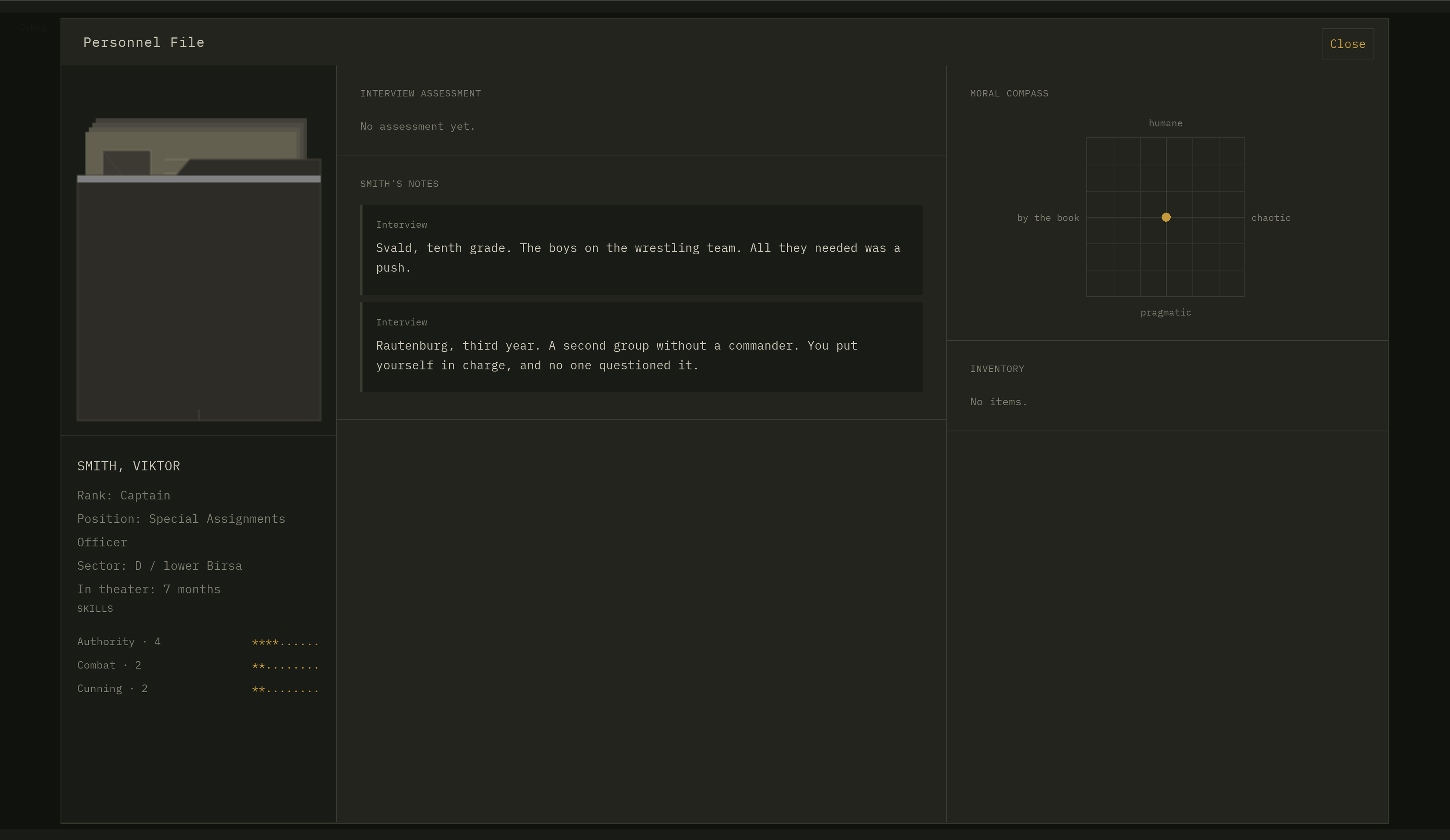Click 'No items.' in inventory
The image size is (1450, 840).
pyautogui.click(x=998, y=402)
